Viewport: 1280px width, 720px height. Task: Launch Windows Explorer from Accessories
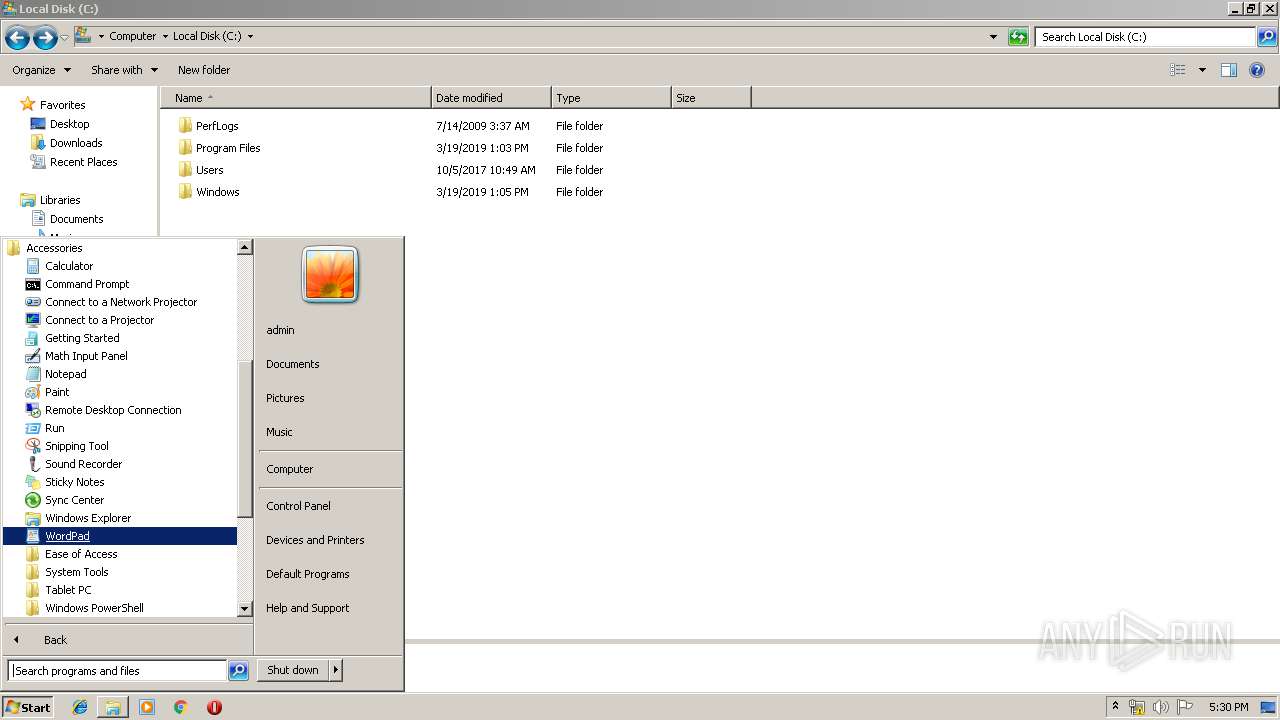88,518
